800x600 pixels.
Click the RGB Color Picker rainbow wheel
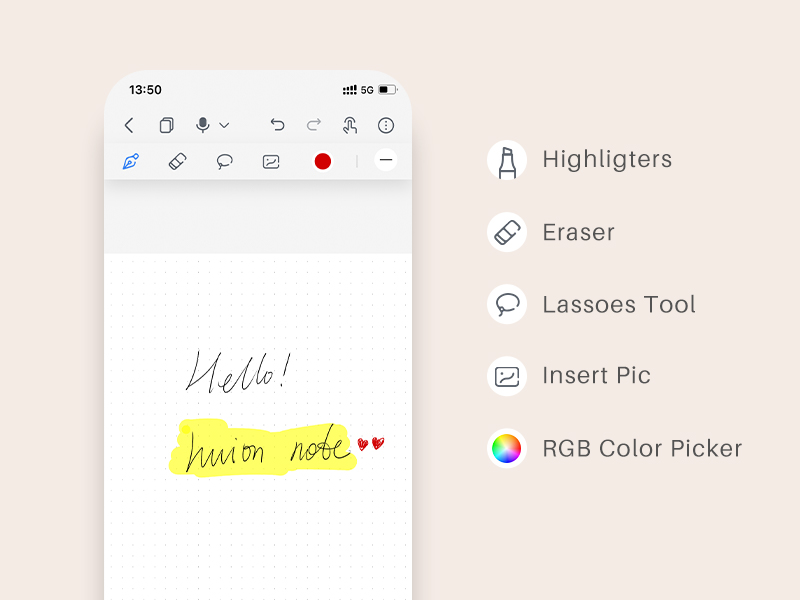click(507, 448)
